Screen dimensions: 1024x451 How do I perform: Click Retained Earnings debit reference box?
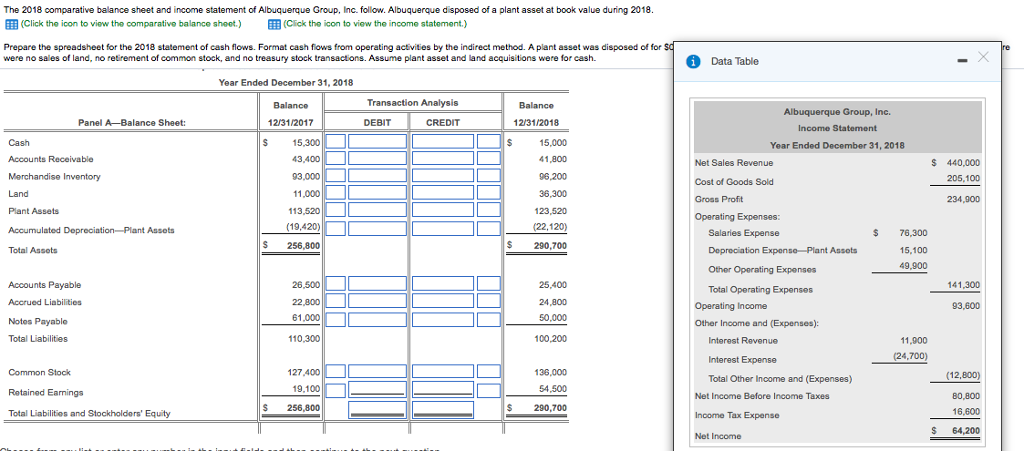(336, 390)
